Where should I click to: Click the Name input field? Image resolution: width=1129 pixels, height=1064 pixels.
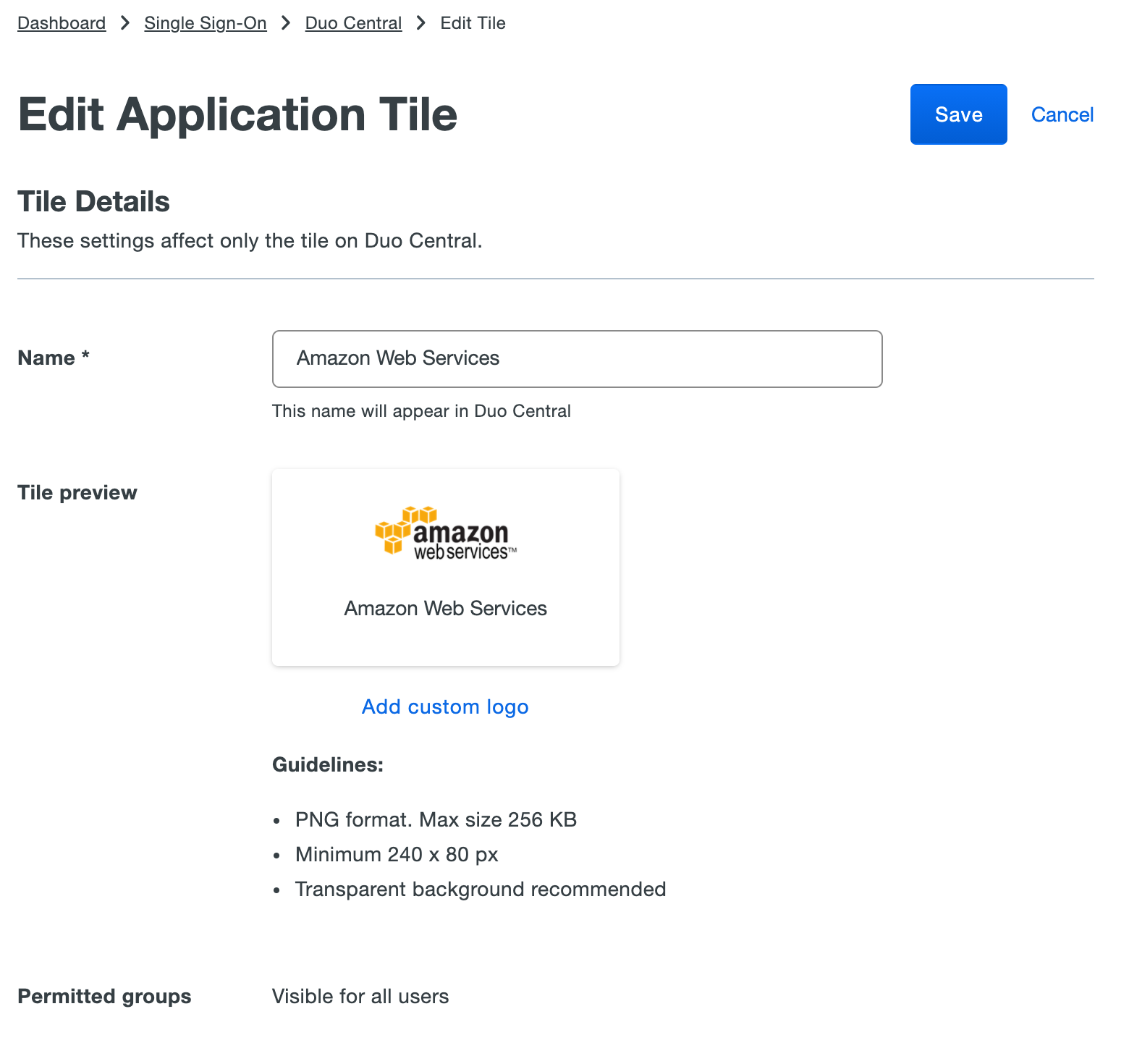pos(577,359)
